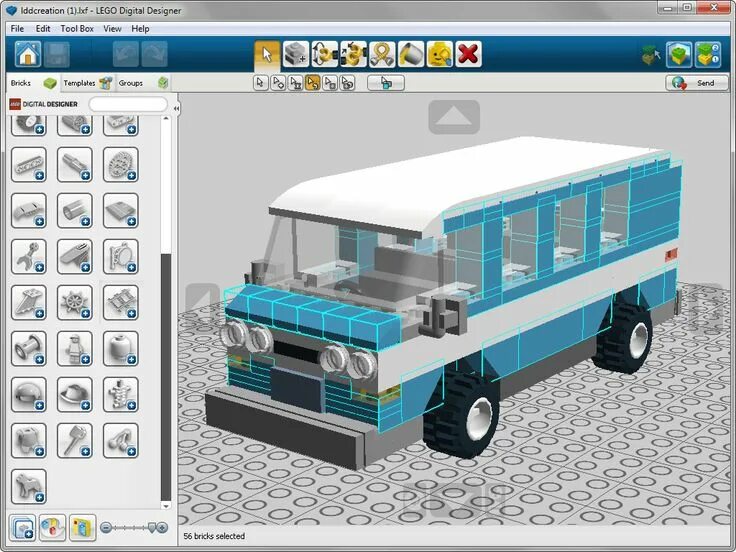The image size is (736, 552).
Task: Expand the skeleton torso brick category
Action: pos(121,395)
